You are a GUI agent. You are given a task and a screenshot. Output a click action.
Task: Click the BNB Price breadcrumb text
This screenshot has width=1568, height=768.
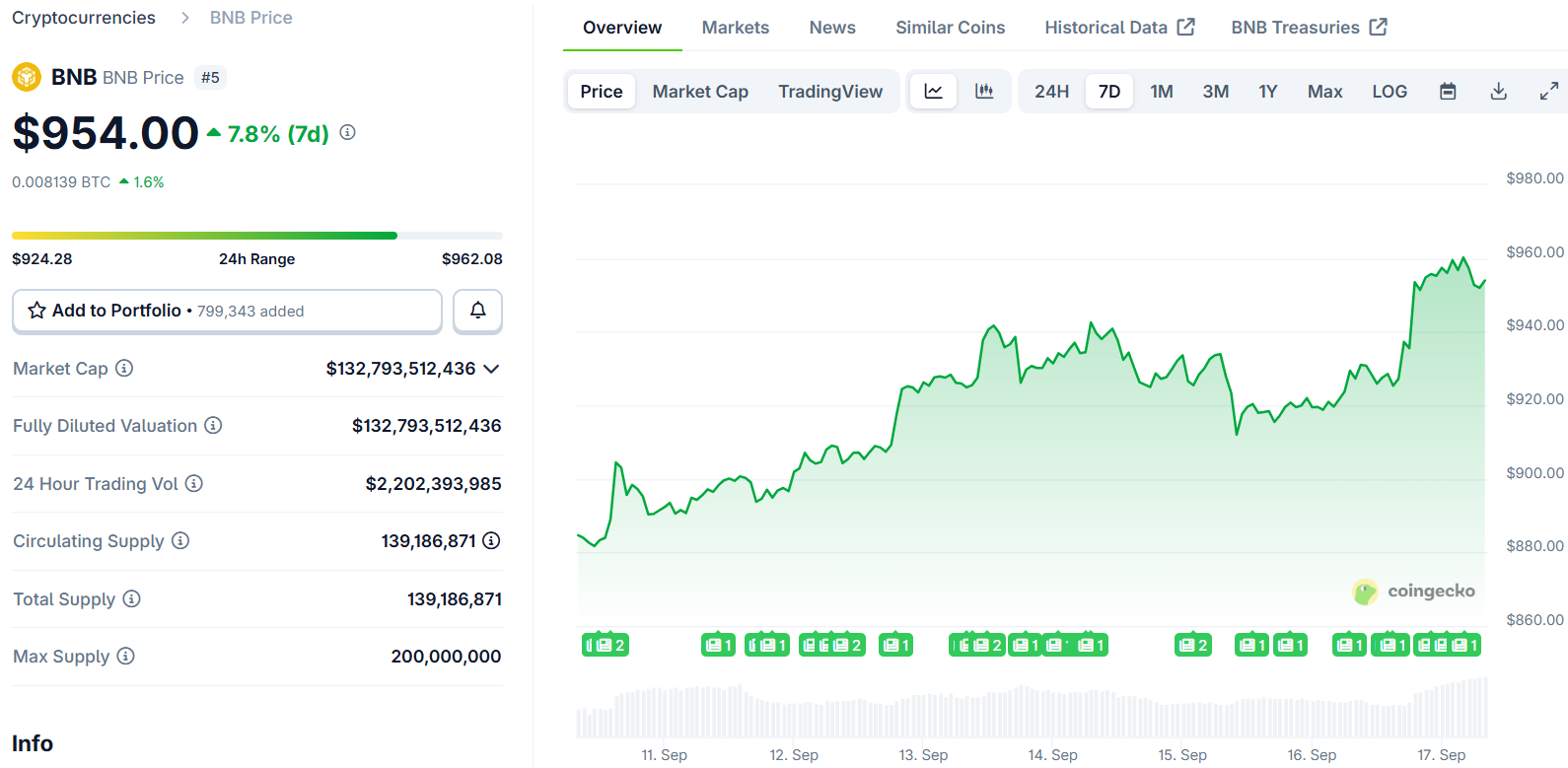tap(251, 18)
